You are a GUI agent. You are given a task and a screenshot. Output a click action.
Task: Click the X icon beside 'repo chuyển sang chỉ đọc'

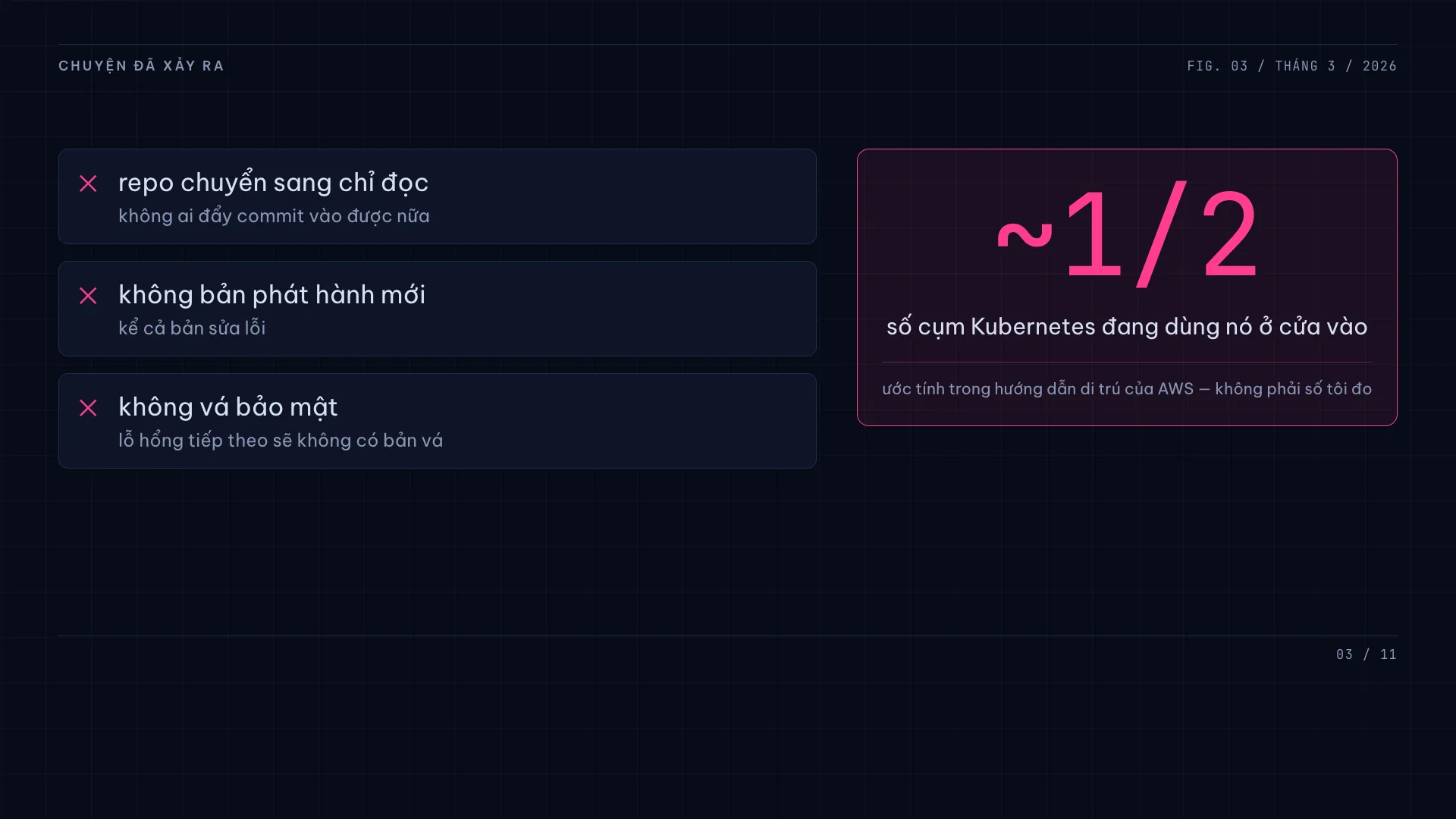tap(88, 184)
